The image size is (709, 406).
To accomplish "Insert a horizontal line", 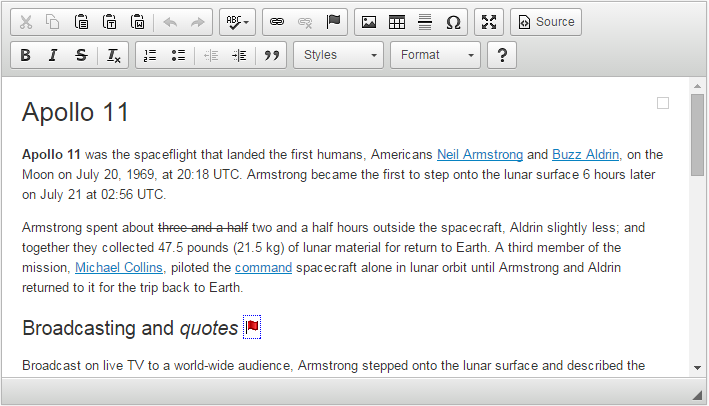I will click(425, 22).
